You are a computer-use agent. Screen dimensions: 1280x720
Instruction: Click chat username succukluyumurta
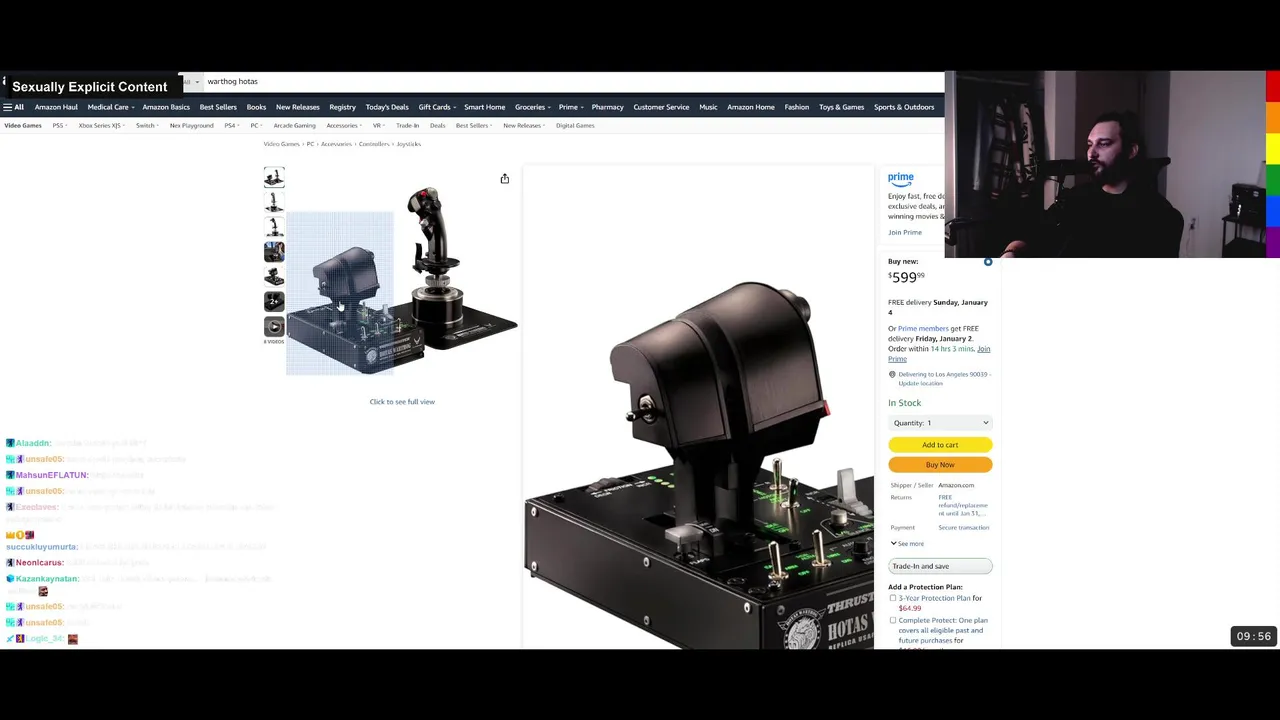(42, 547)
